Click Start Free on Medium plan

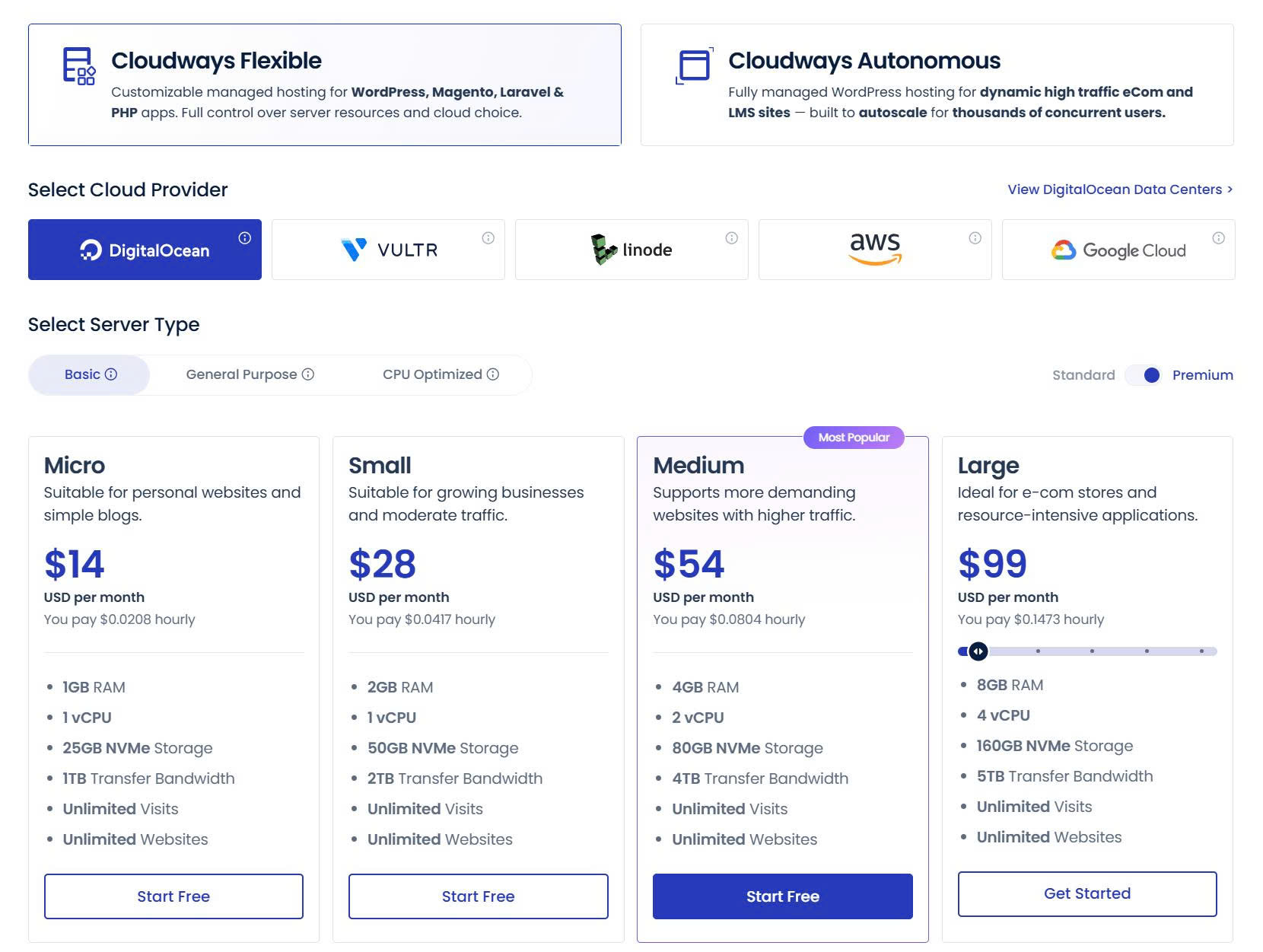point(782,896)
